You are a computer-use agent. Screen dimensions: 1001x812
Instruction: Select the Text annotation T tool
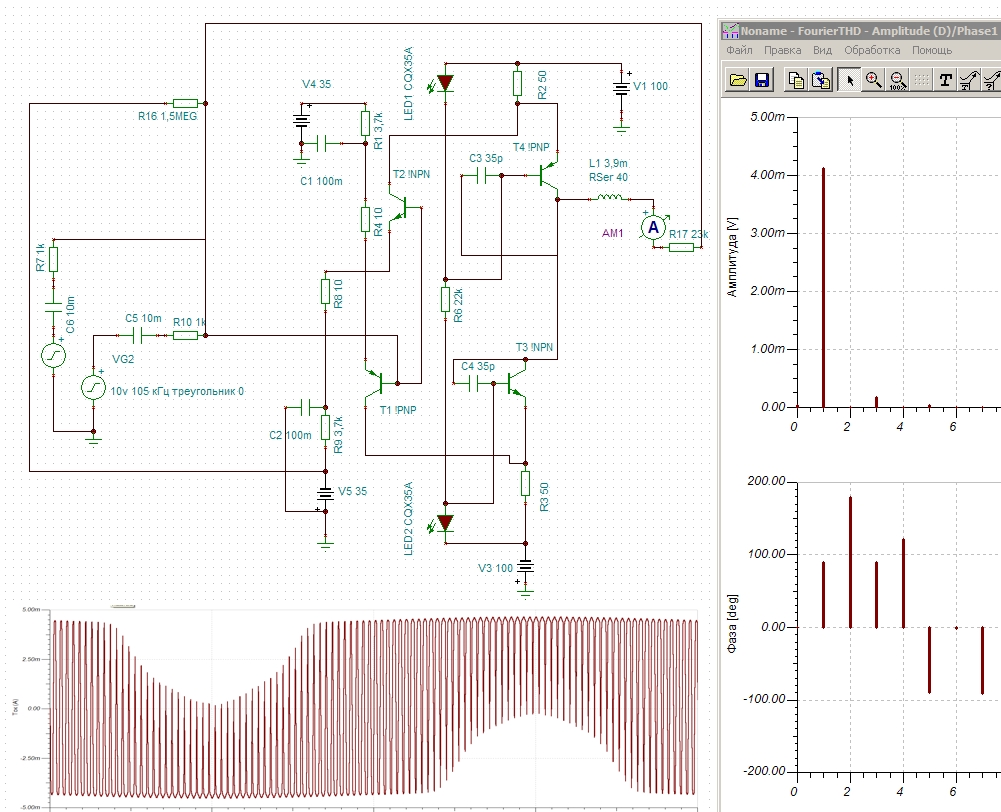coord(945,81)
